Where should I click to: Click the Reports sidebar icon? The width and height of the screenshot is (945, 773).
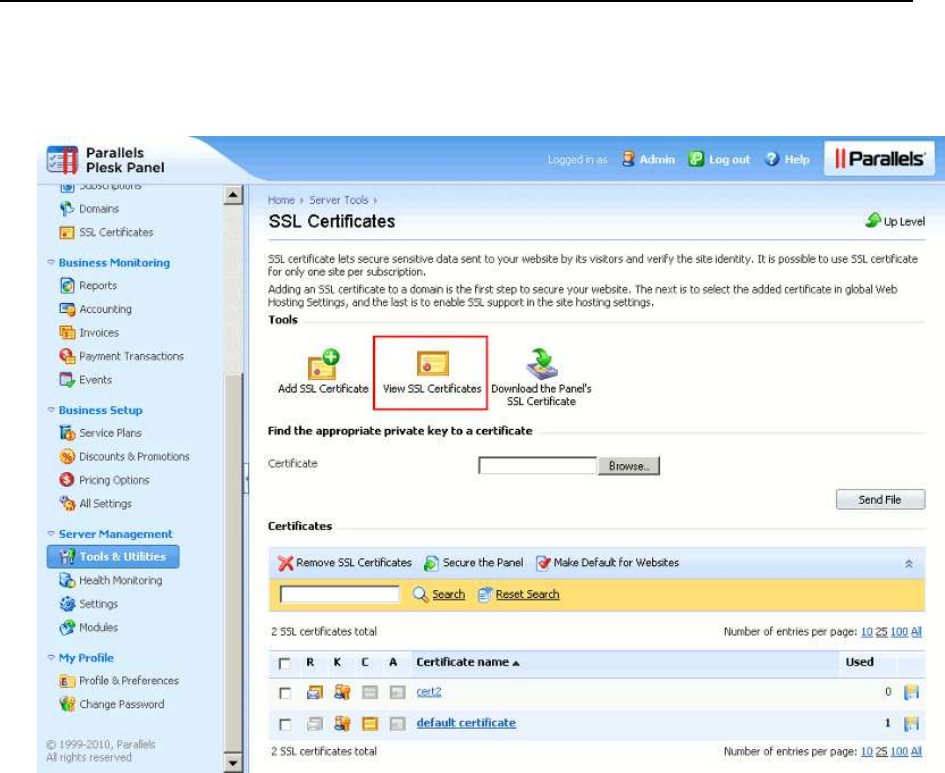point(67,286)
